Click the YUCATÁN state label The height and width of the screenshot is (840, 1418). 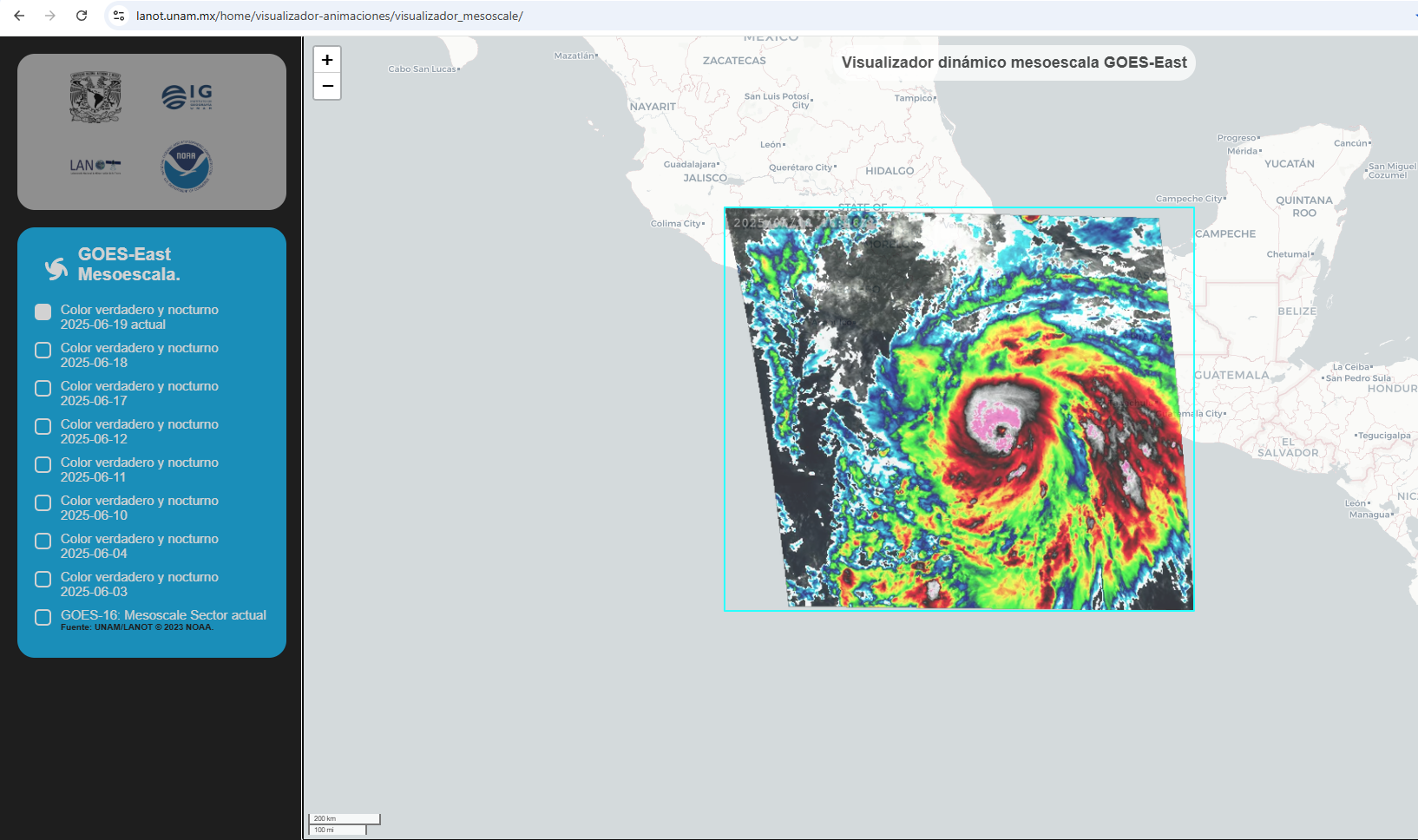coord(1290,163)
